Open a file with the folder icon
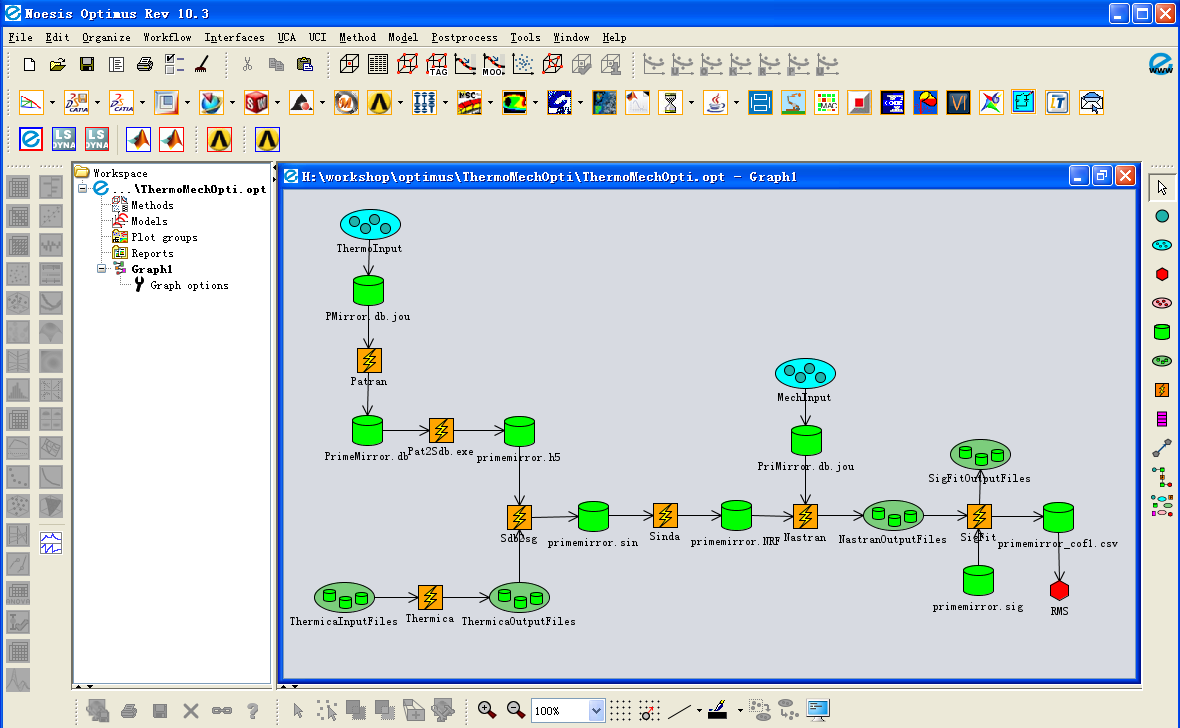The width and height of the screenshot is (1180, 728). (x=58, y=65)
